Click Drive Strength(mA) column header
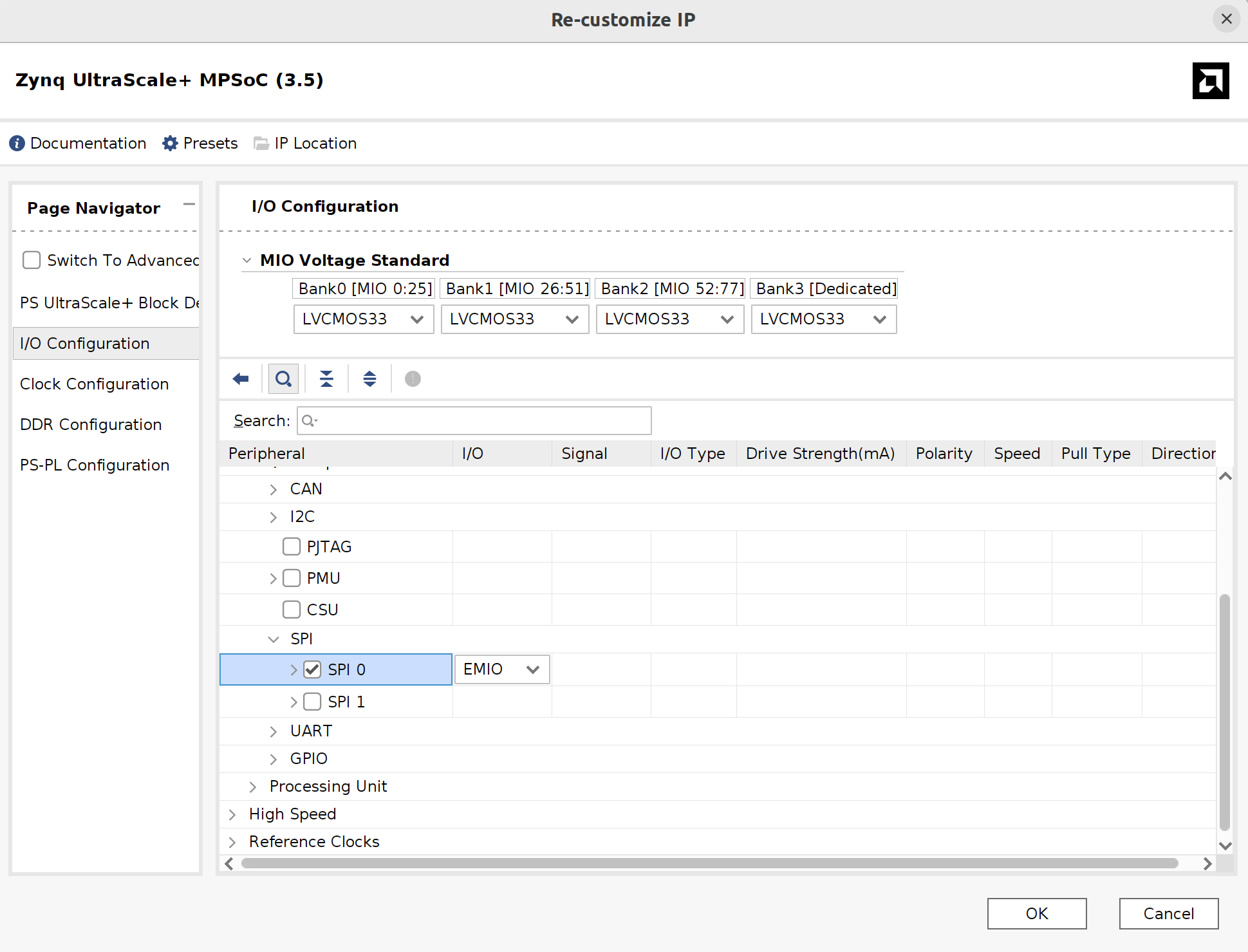Viewport: 1248px width, 952px height. pyautogui.click(x=821, y=453)
